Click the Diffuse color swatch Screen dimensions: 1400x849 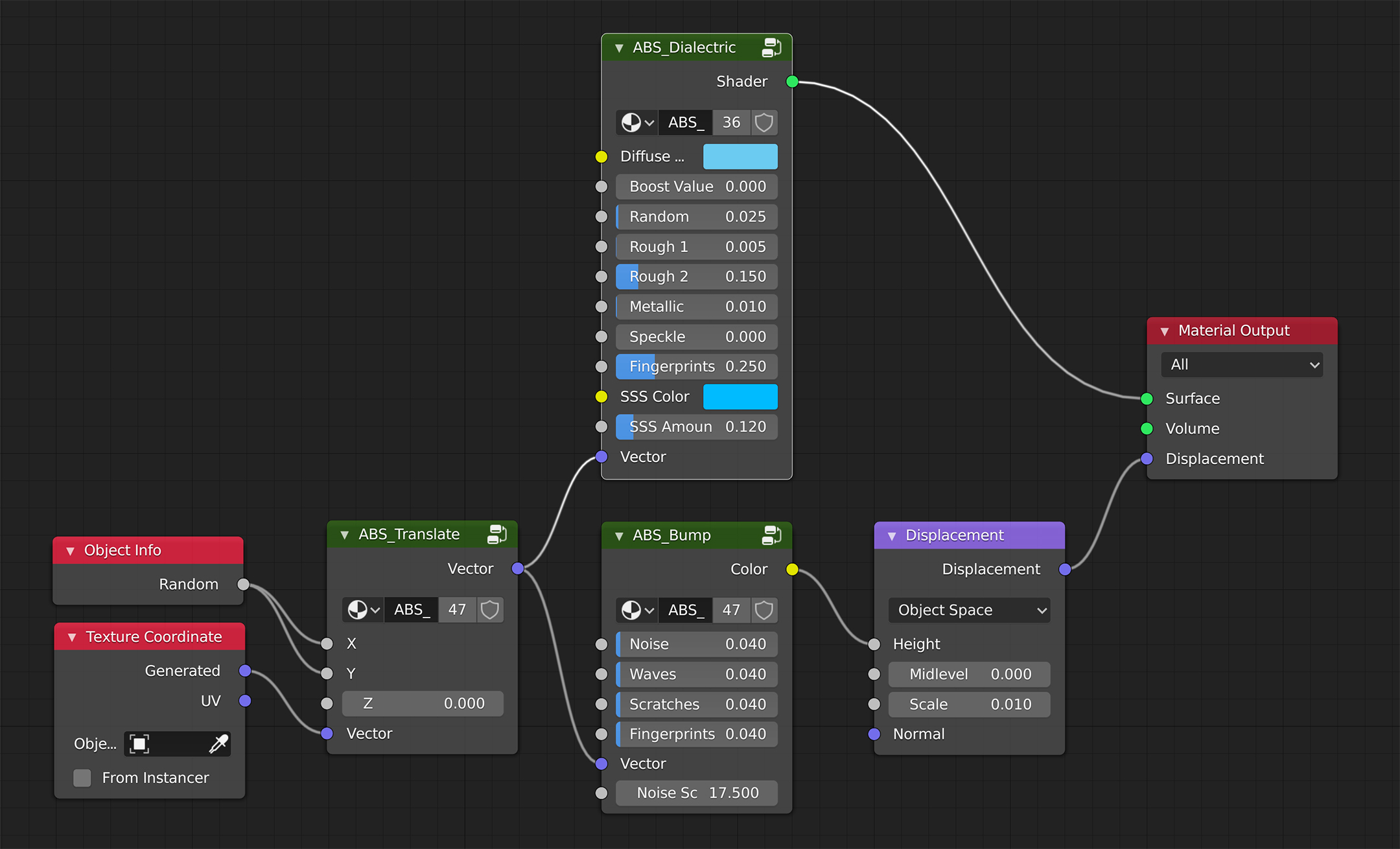point(740,157)
